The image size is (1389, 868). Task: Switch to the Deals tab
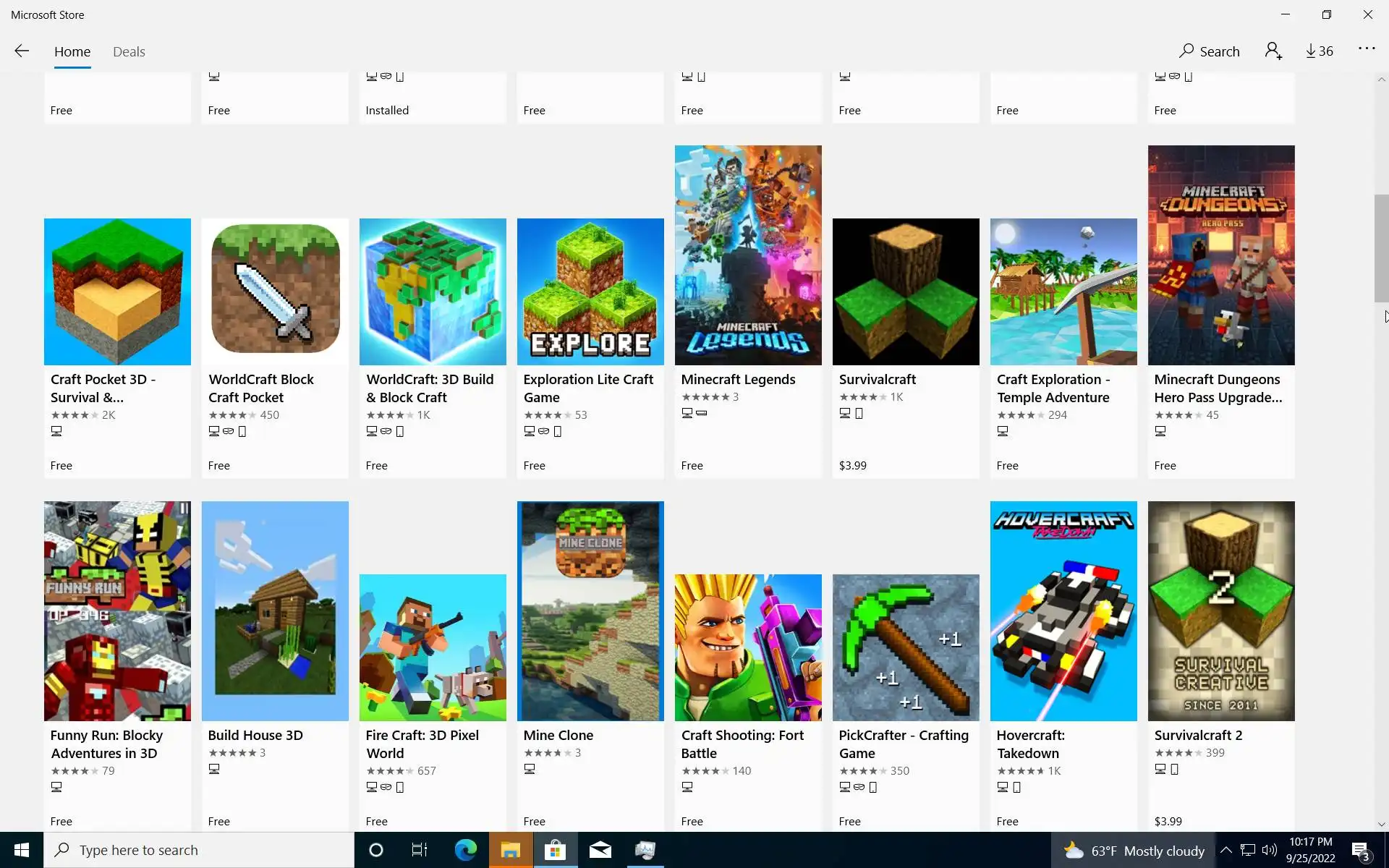129,51
